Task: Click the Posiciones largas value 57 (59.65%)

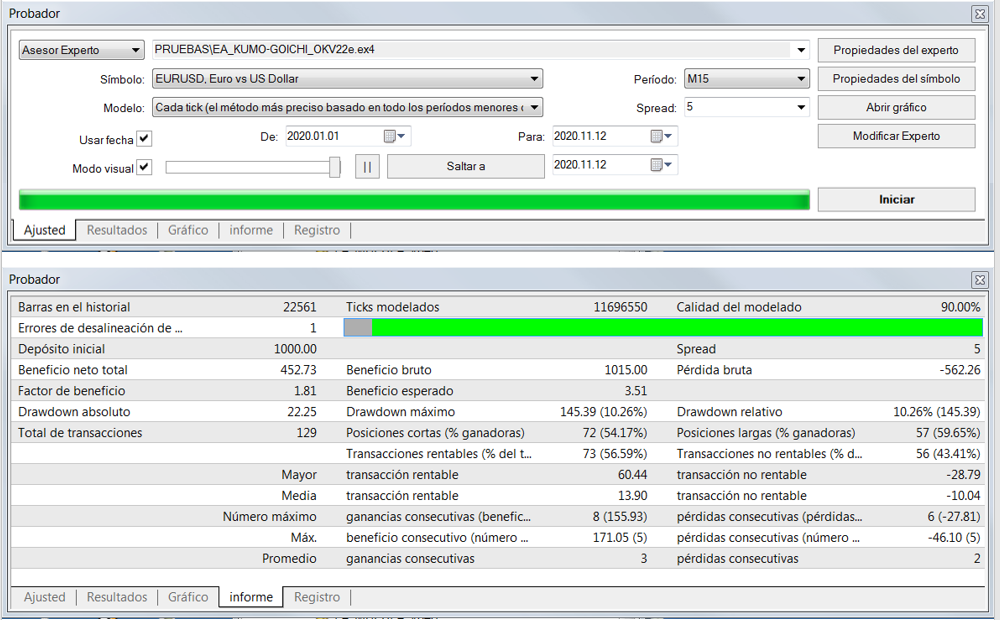Action: (948, 433)
